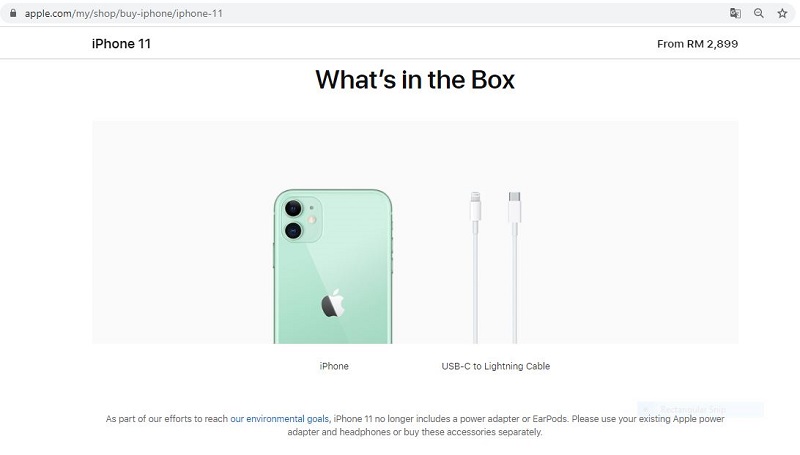The width and height of the screenshot is (800, 455).
Task: Click the zoom magnifier icon in address bar
Action: [759, 13]
